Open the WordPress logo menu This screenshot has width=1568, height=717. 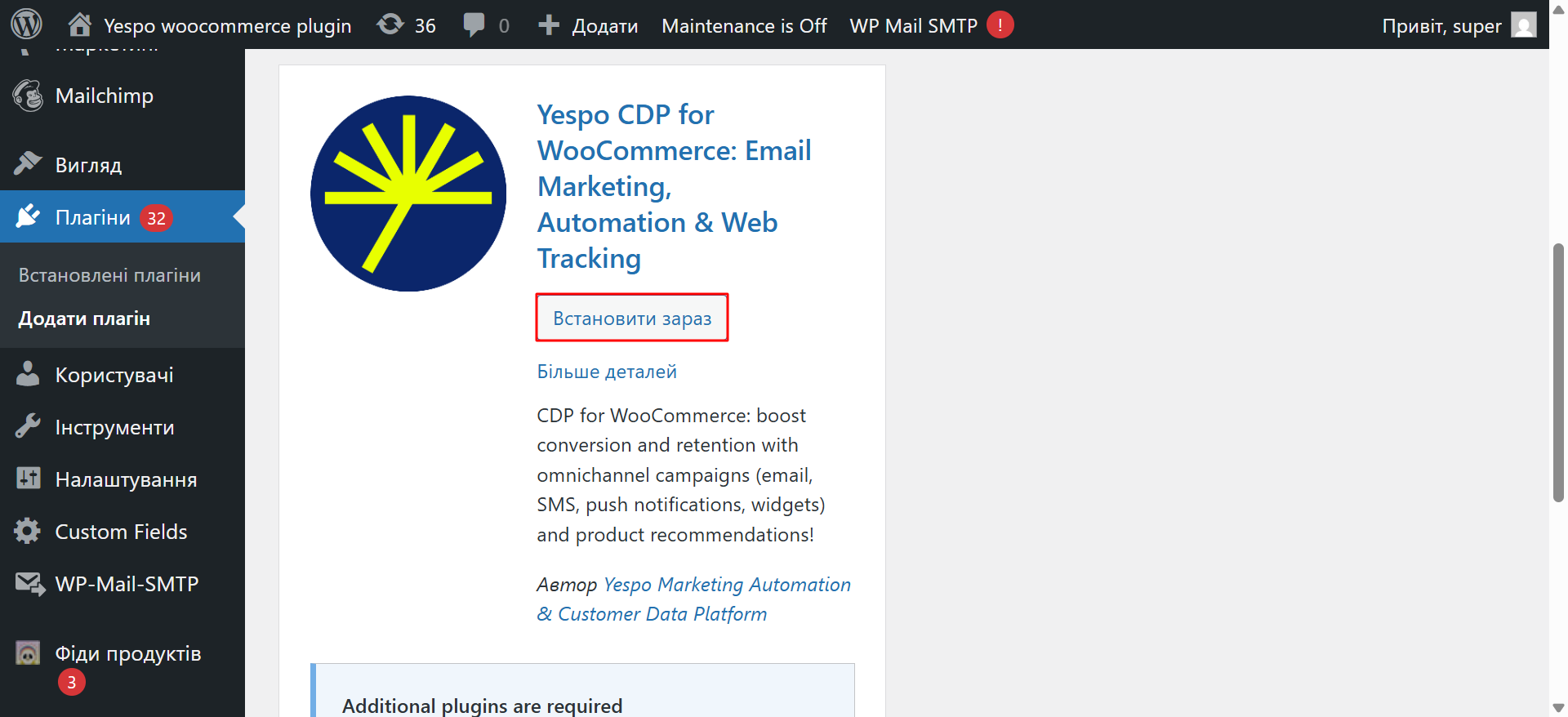pyautogui.click(x=26, y=24)
